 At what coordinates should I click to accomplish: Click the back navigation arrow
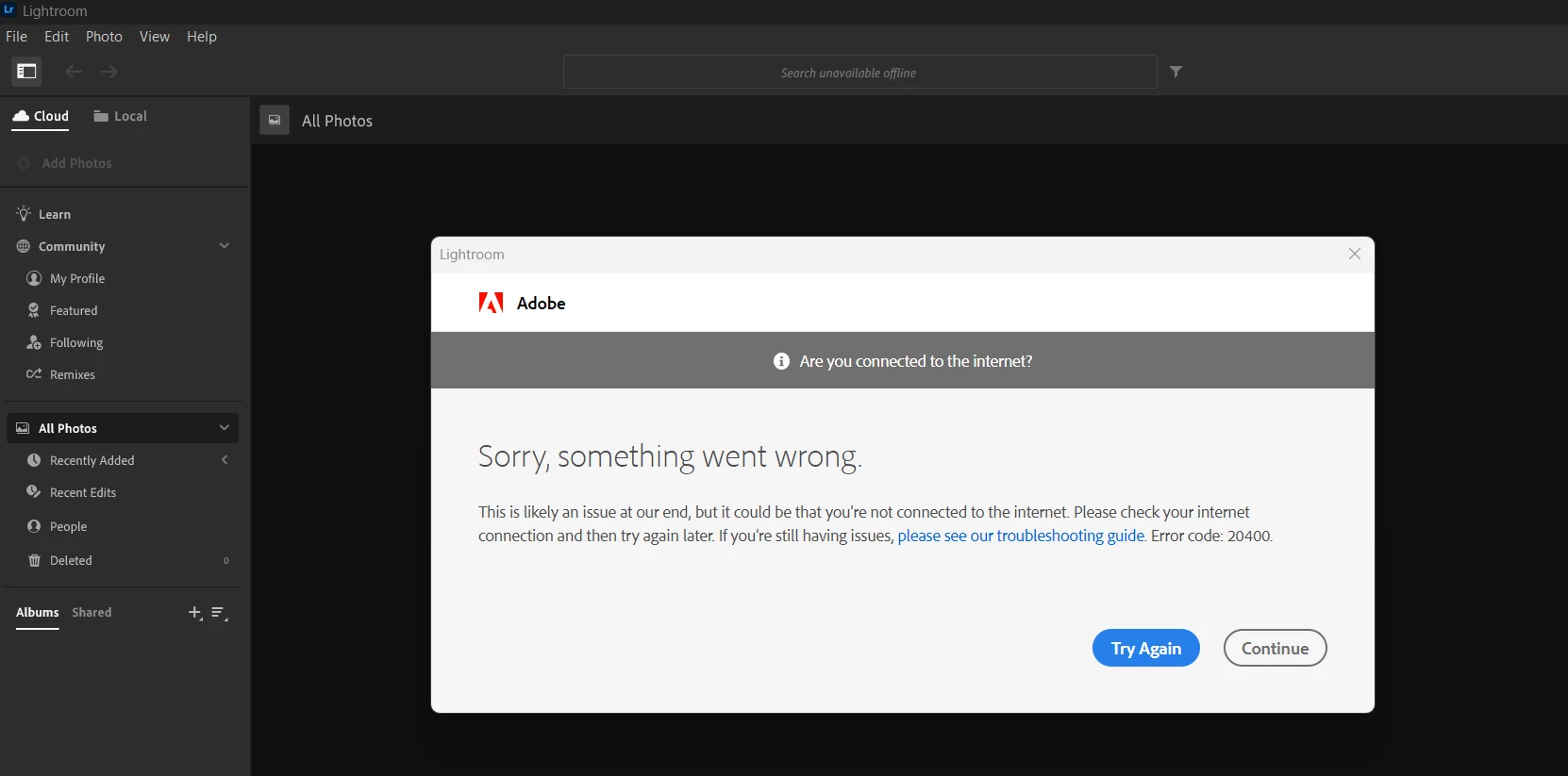tap(74, 72)
